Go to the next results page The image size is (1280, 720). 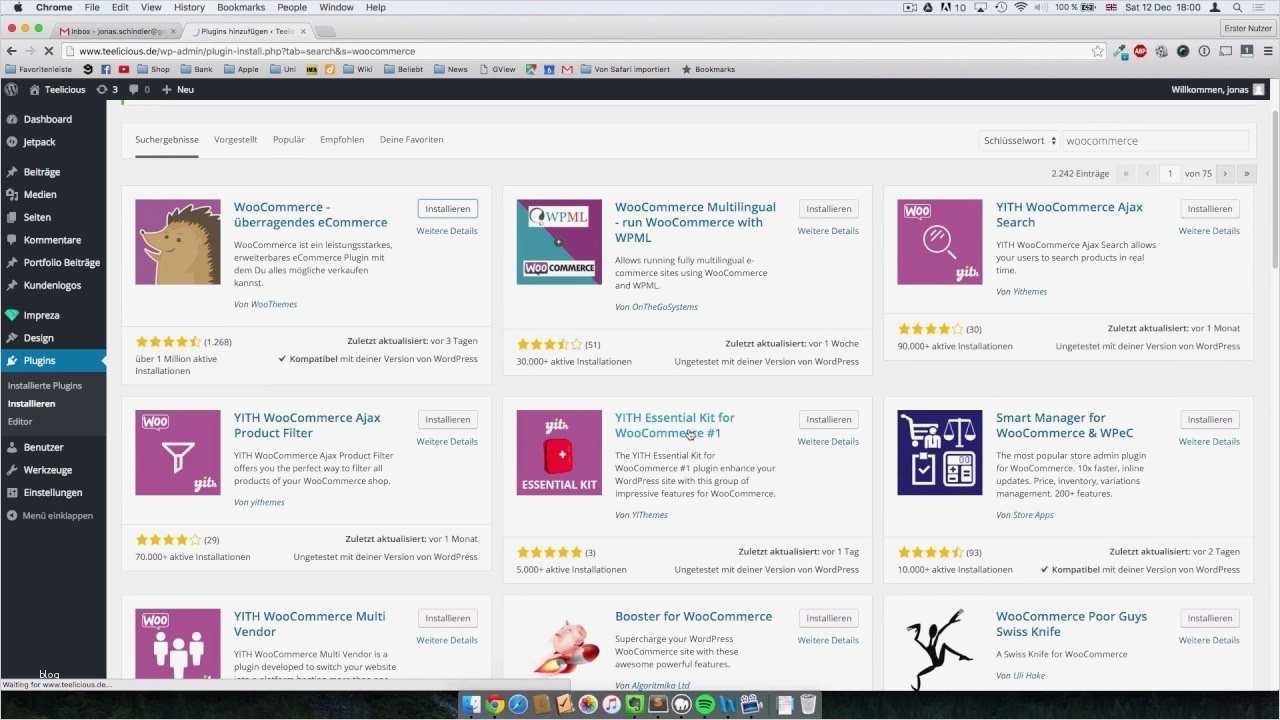point(1224,174)
